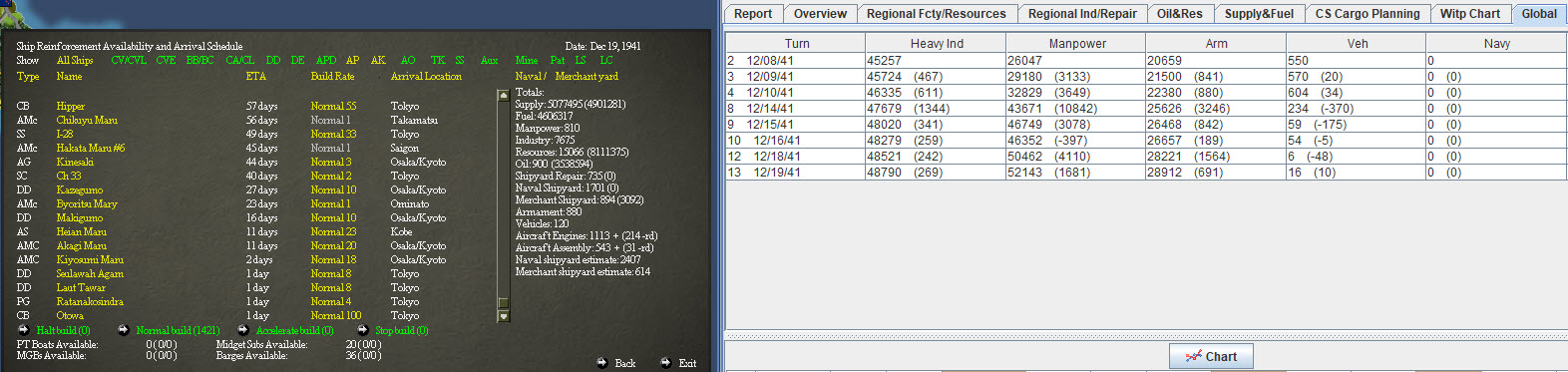Viewport: 1568px width, 372px height.
Task: Select the Global tab
Action: pyautogui.click(x=1539, y=14)
